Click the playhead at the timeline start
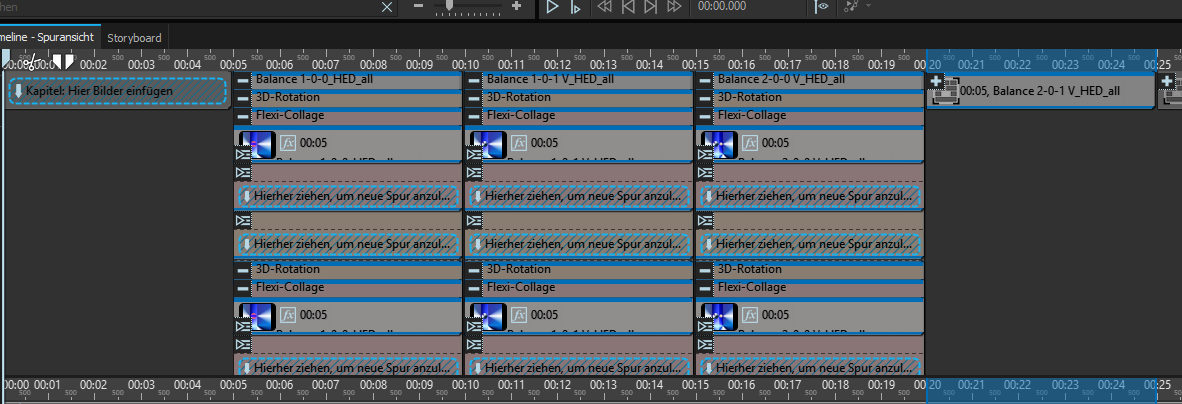The image size is (1182, 404). click(x=5, y=59)
